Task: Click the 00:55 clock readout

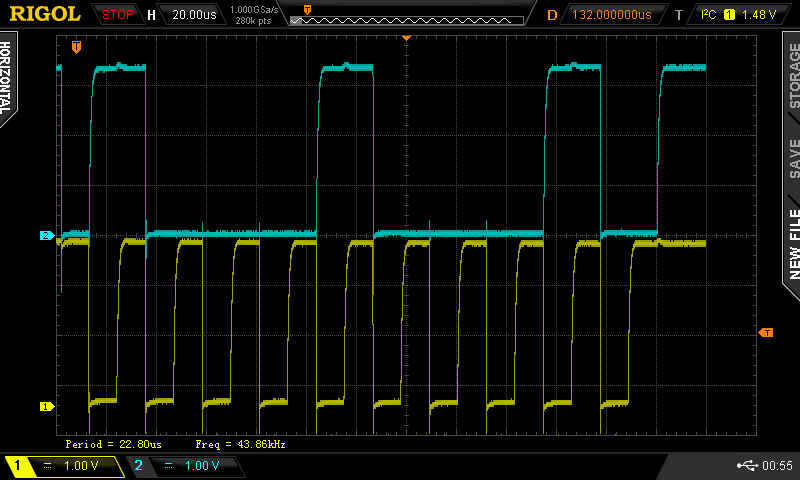Action: click(x=777, y=465)
